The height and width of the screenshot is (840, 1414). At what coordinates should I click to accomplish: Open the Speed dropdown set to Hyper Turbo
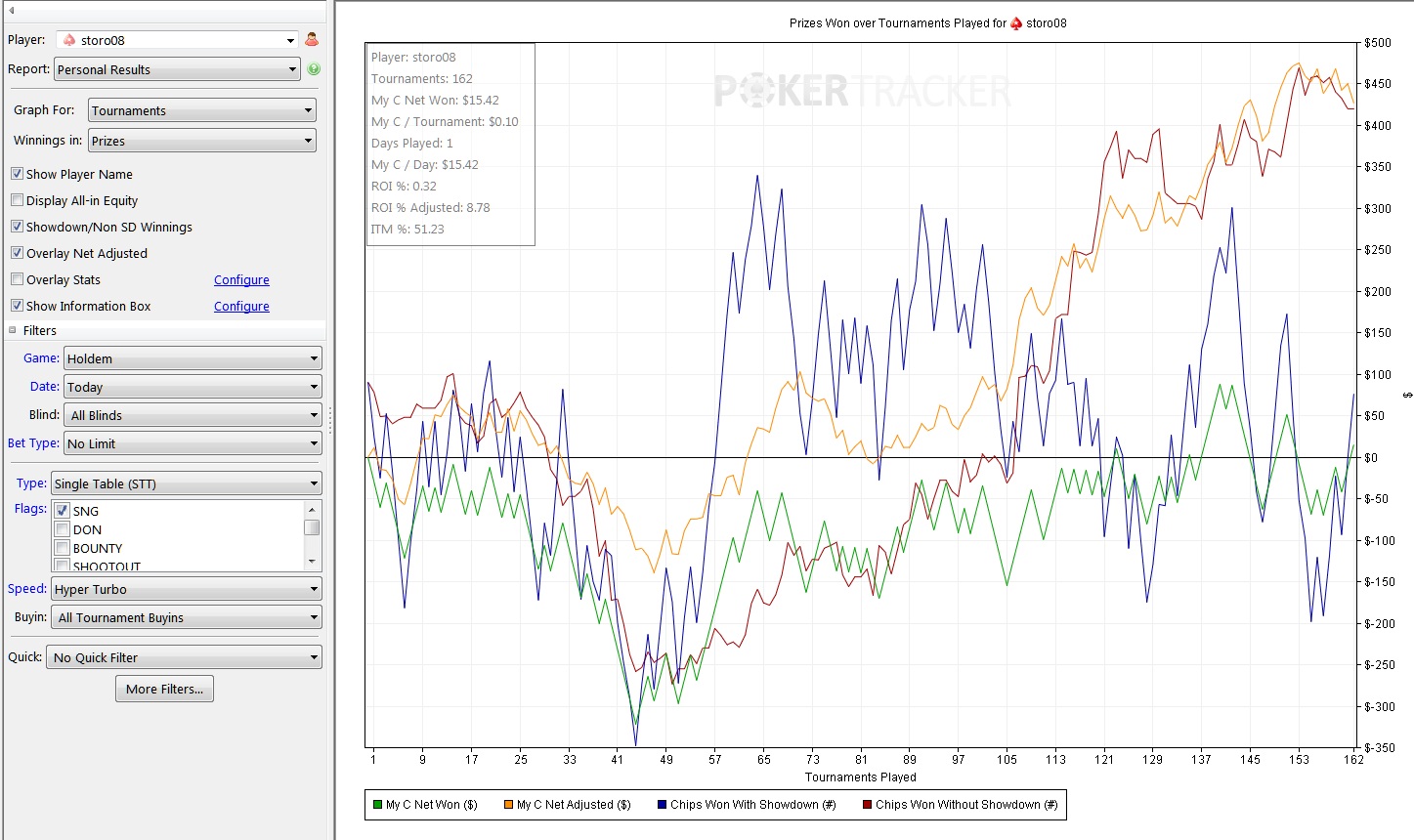[187, 589]
